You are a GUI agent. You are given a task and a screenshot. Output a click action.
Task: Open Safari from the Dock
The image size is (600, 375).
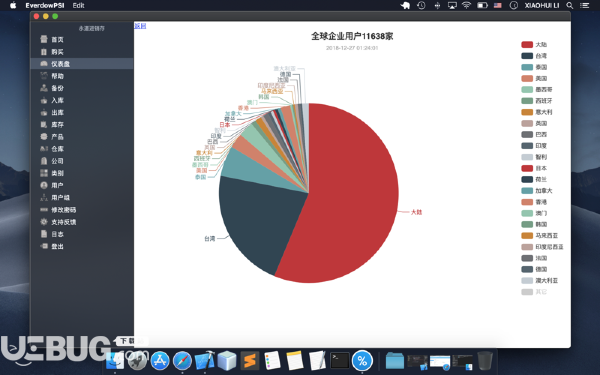(182, 361)
